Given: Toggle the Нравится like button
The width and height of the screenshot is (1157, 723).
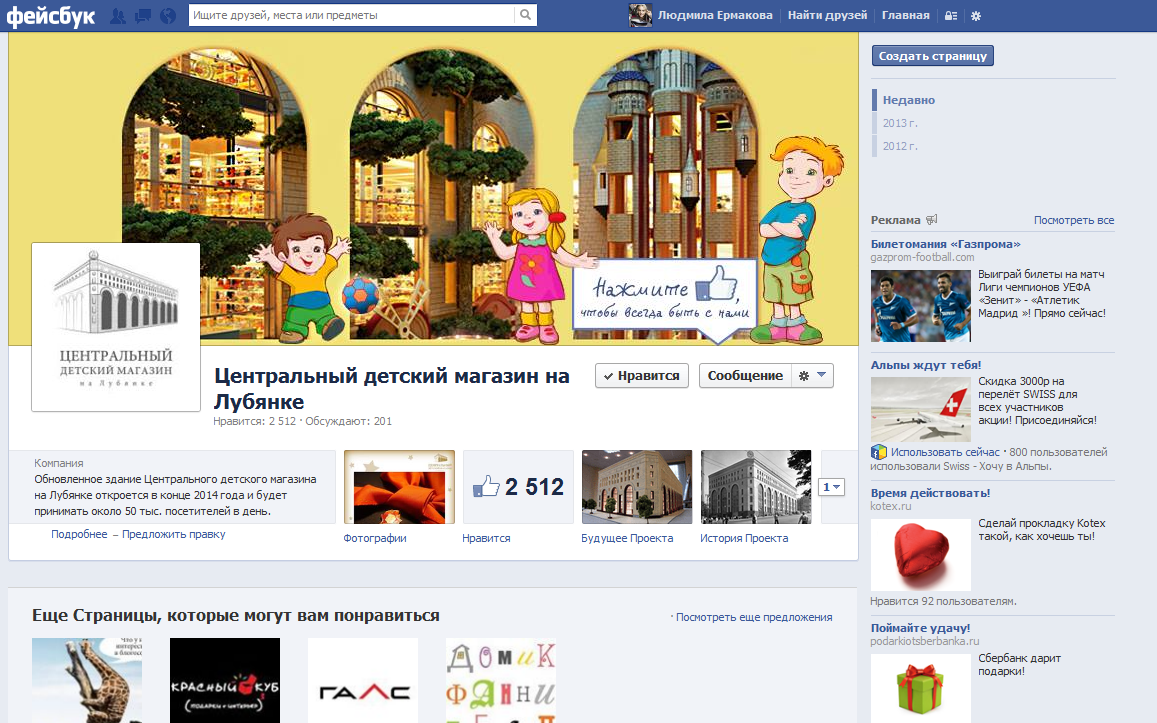Looking at the screenshot, I should click(642, 376).
